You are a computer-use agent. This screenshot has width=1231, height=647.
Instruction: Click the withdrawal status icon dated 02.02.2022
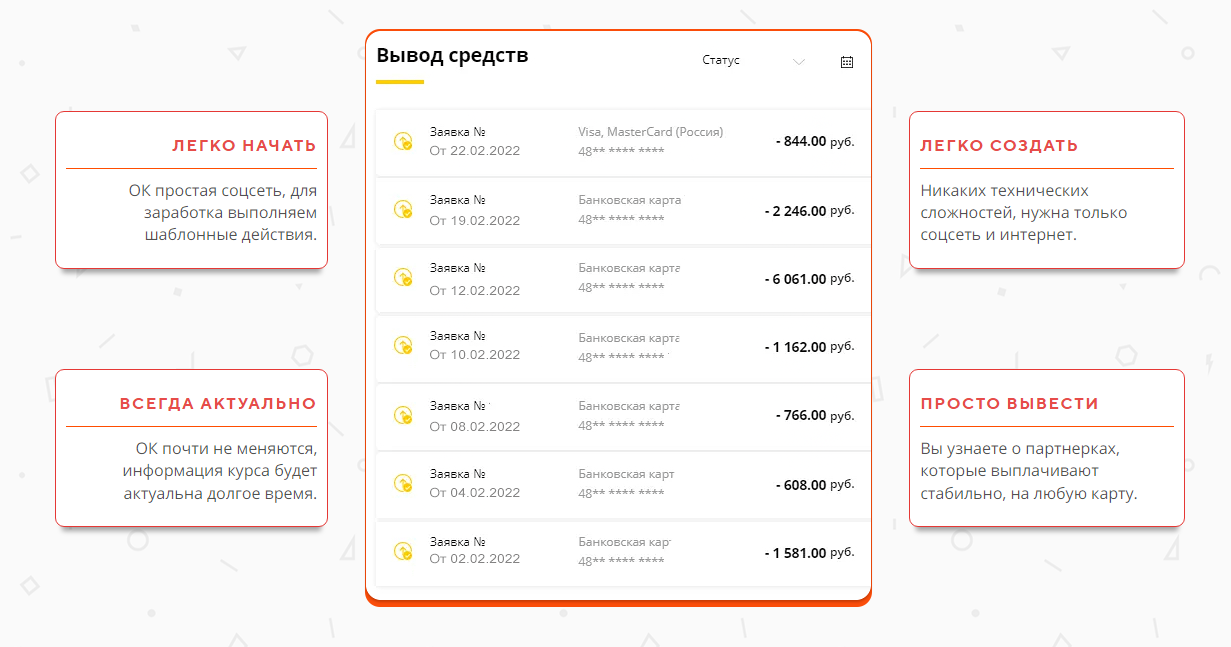click(x=402, y=551)
